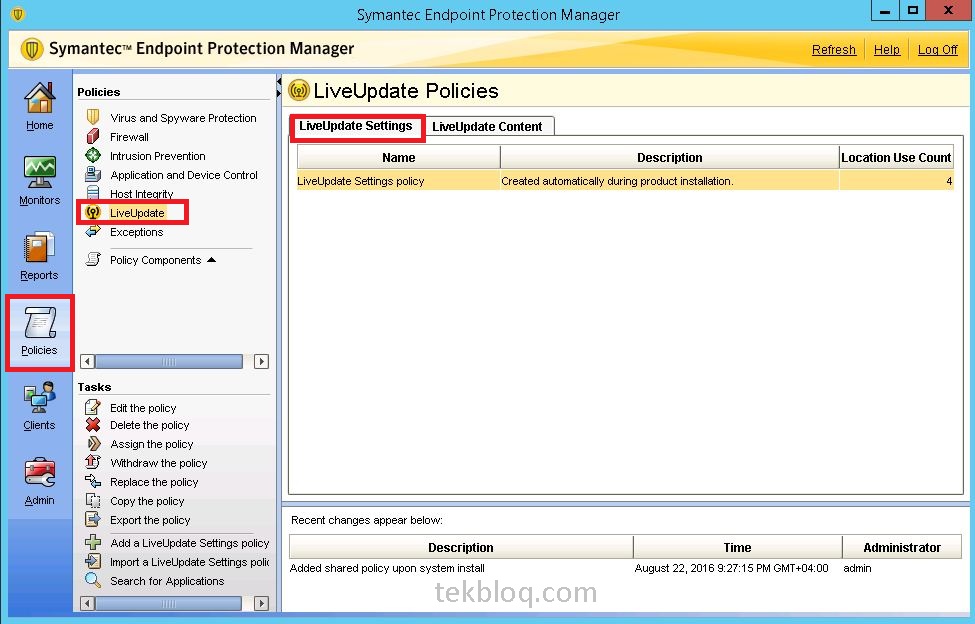This screenshot has height=624, width=975.
Task: Click Tasks list scrollbar right arrow
Action: (261, 603)
